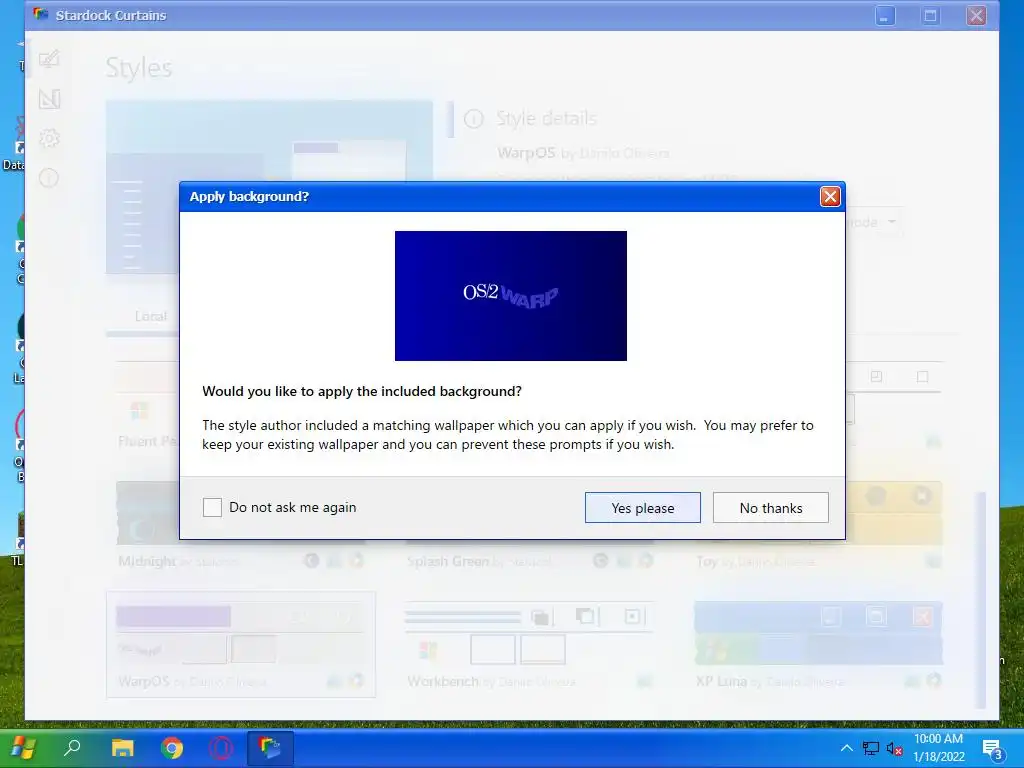Select the Local tab in Curtains
Screen dimensions: 1024x768
[151, 316]
